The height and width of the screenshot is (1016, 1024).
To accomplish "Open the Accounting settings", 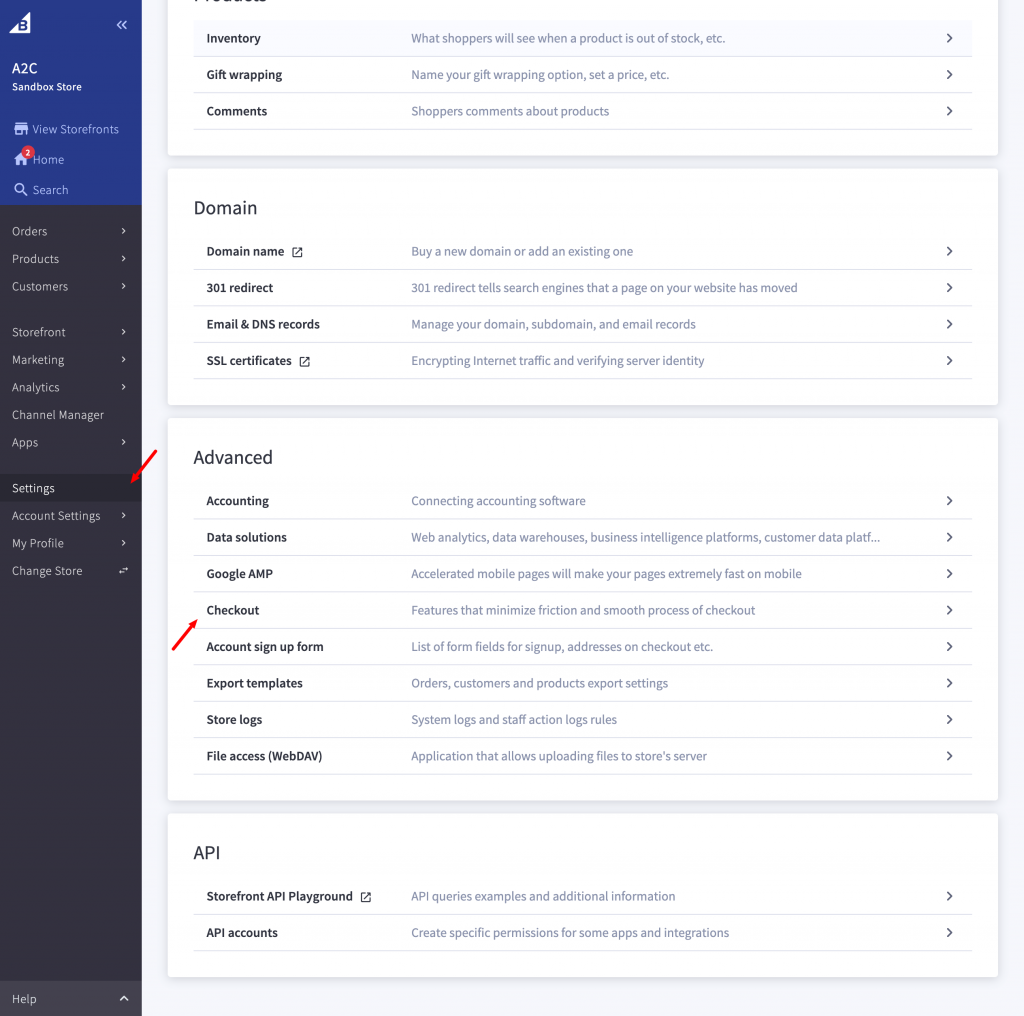I will [583, 501].
